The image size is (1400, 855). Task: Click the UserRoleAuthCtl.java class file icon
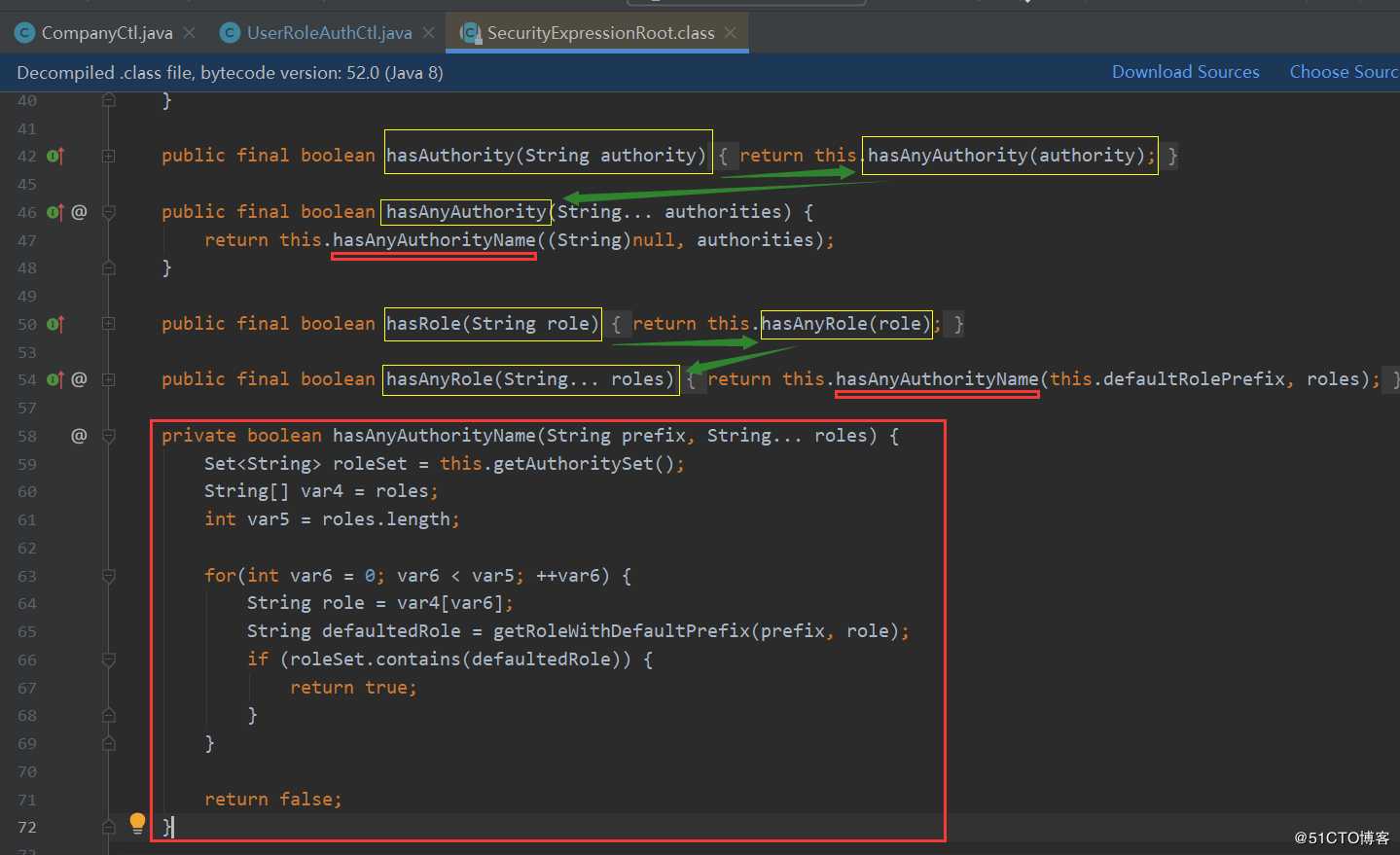(x=231, y=33)
